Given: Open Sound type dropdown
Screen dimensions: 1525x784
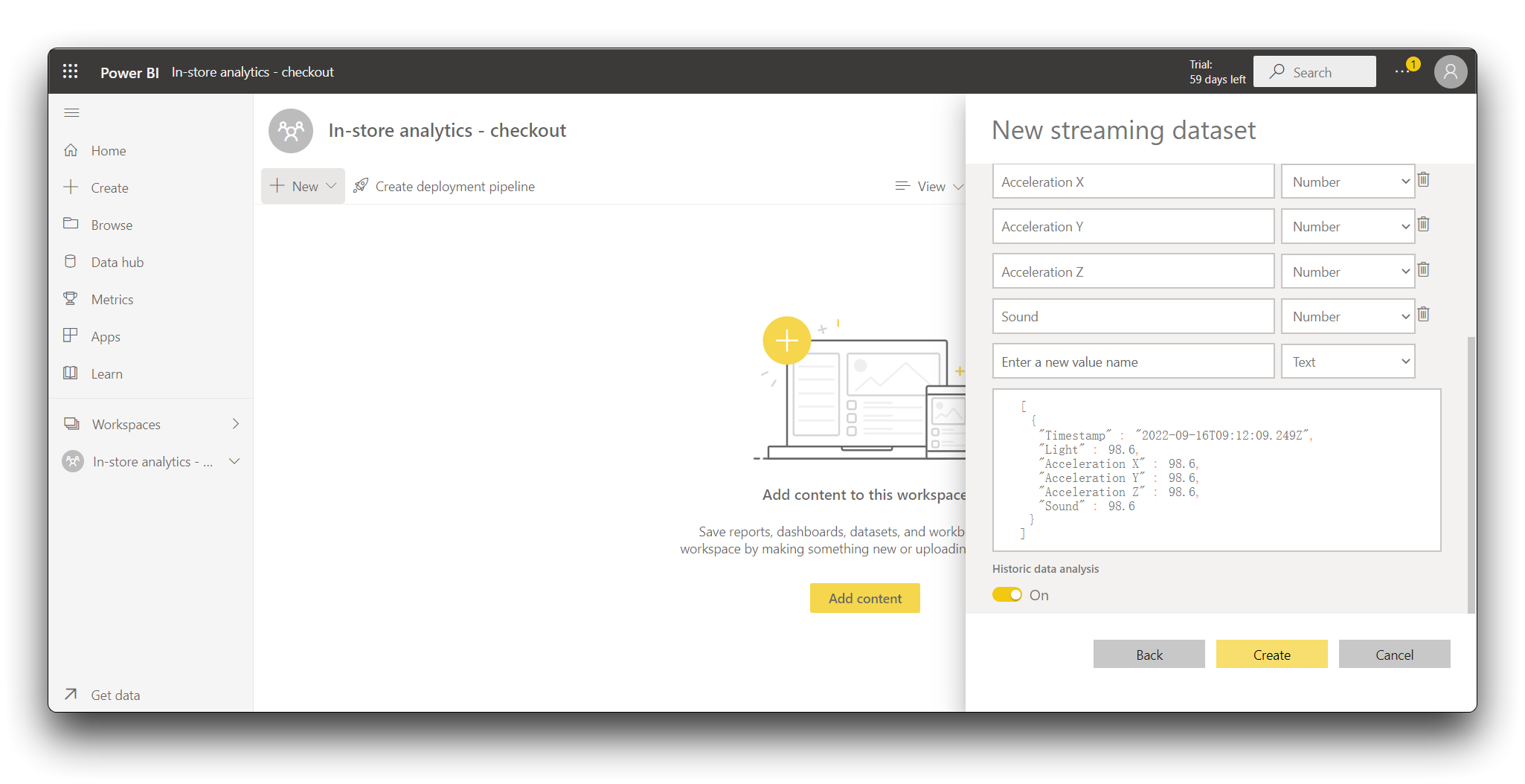Looking at the screenshot, I should (1348, 316).
